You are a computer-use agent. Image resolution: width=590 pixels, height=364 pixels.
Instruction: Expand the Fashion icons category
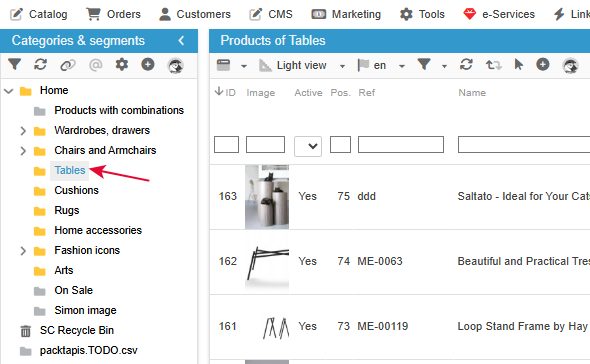point(23,251)
